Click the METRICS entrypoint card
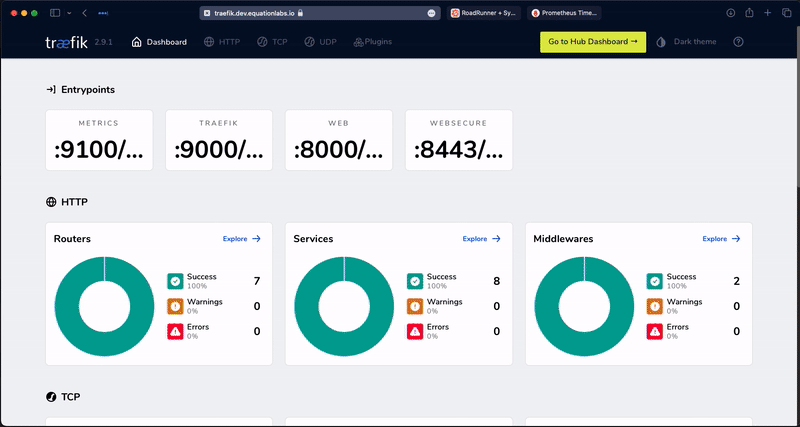 tap(99, 140)
